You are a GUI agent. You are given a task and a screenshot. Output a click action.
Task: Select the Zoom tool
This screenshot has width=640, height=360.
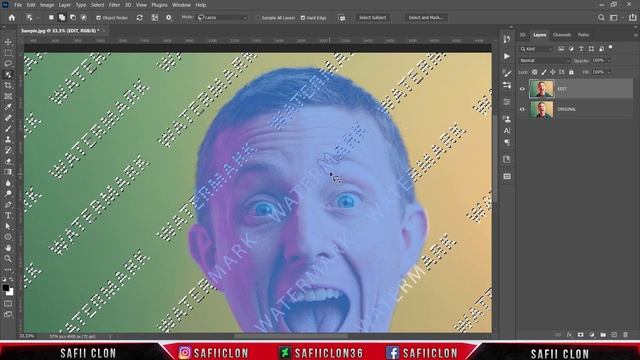point(8,258)
